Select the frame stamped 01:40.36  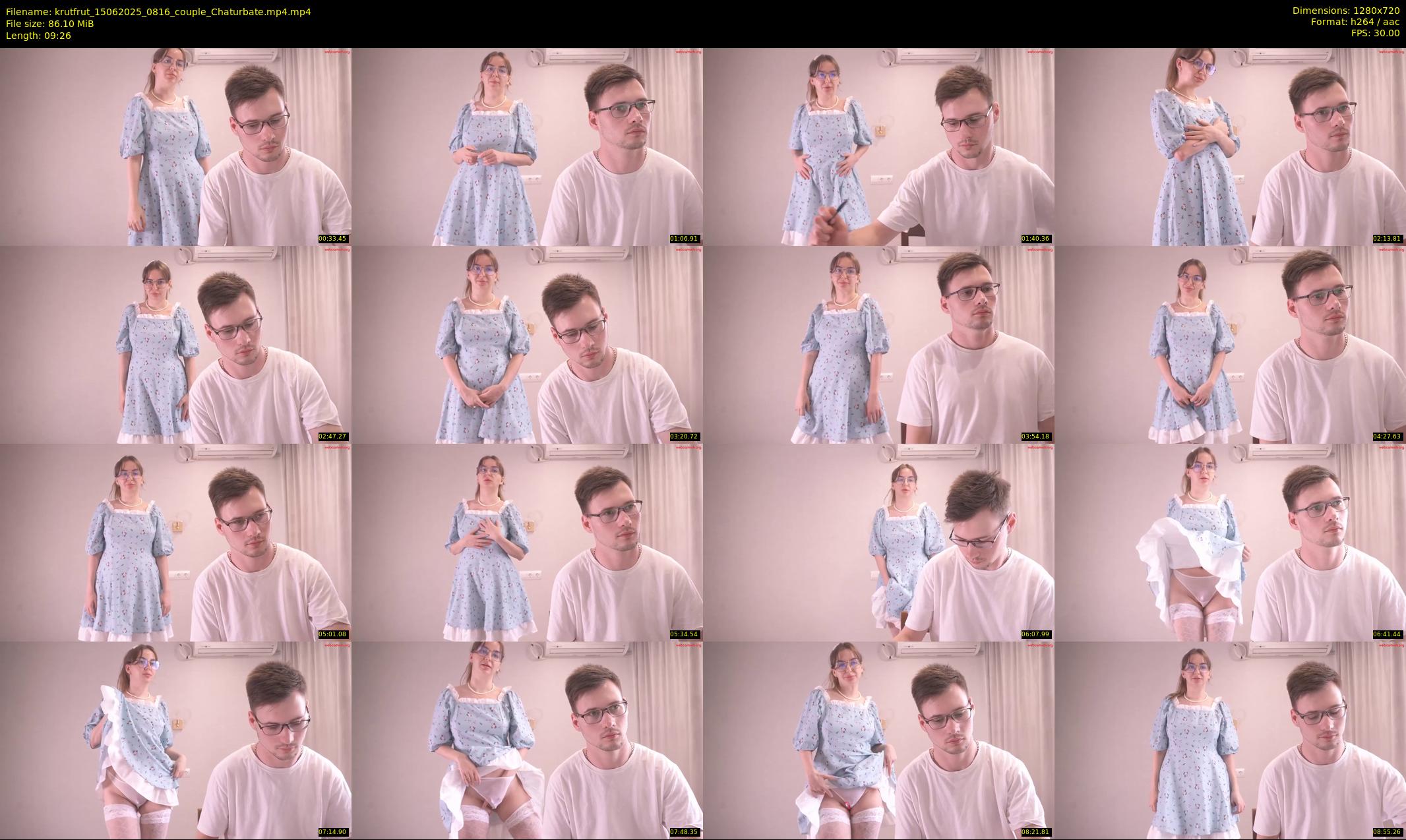878,146
